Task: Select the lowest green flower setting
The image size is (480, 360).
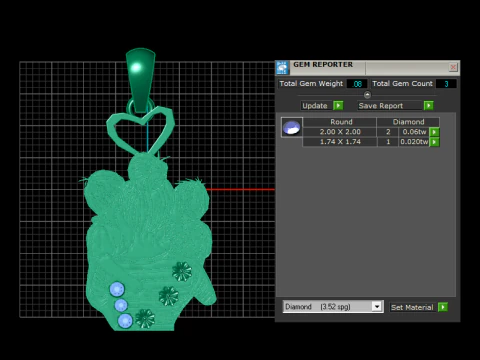Action: tap(145, 318)
